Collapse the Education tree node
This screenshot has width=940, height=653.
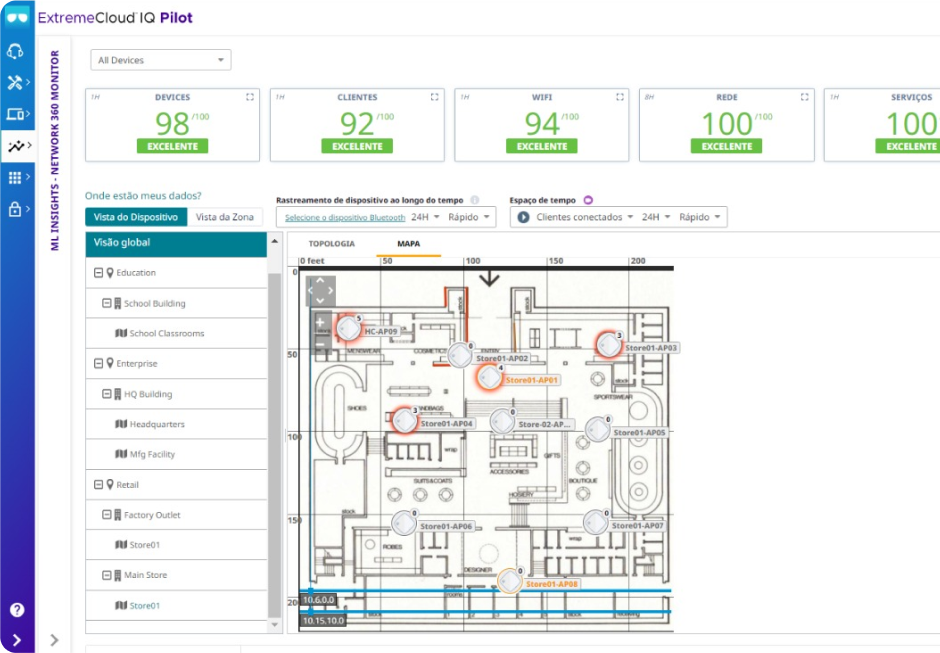[x=98, y=273]
